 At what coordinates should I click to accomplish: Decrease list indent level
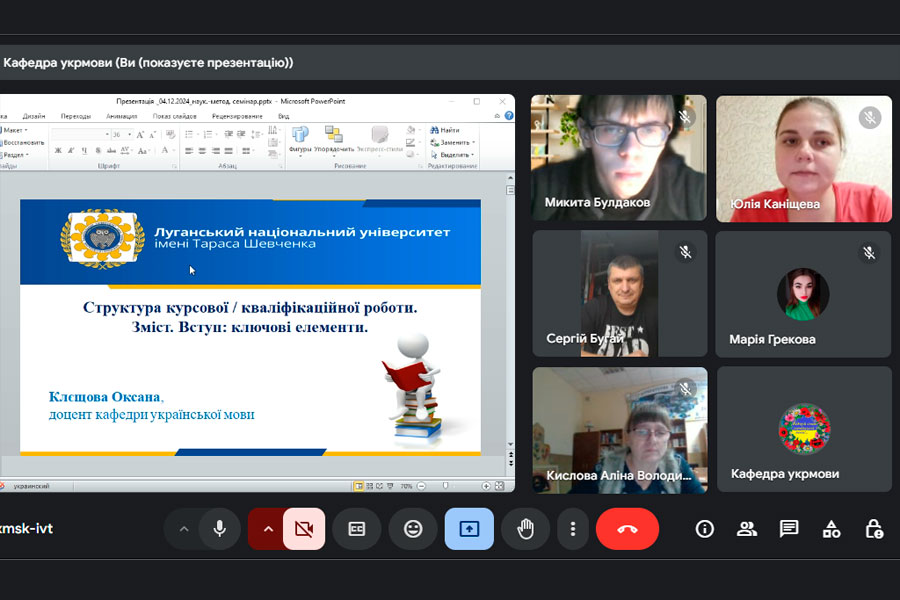[228, 134]
